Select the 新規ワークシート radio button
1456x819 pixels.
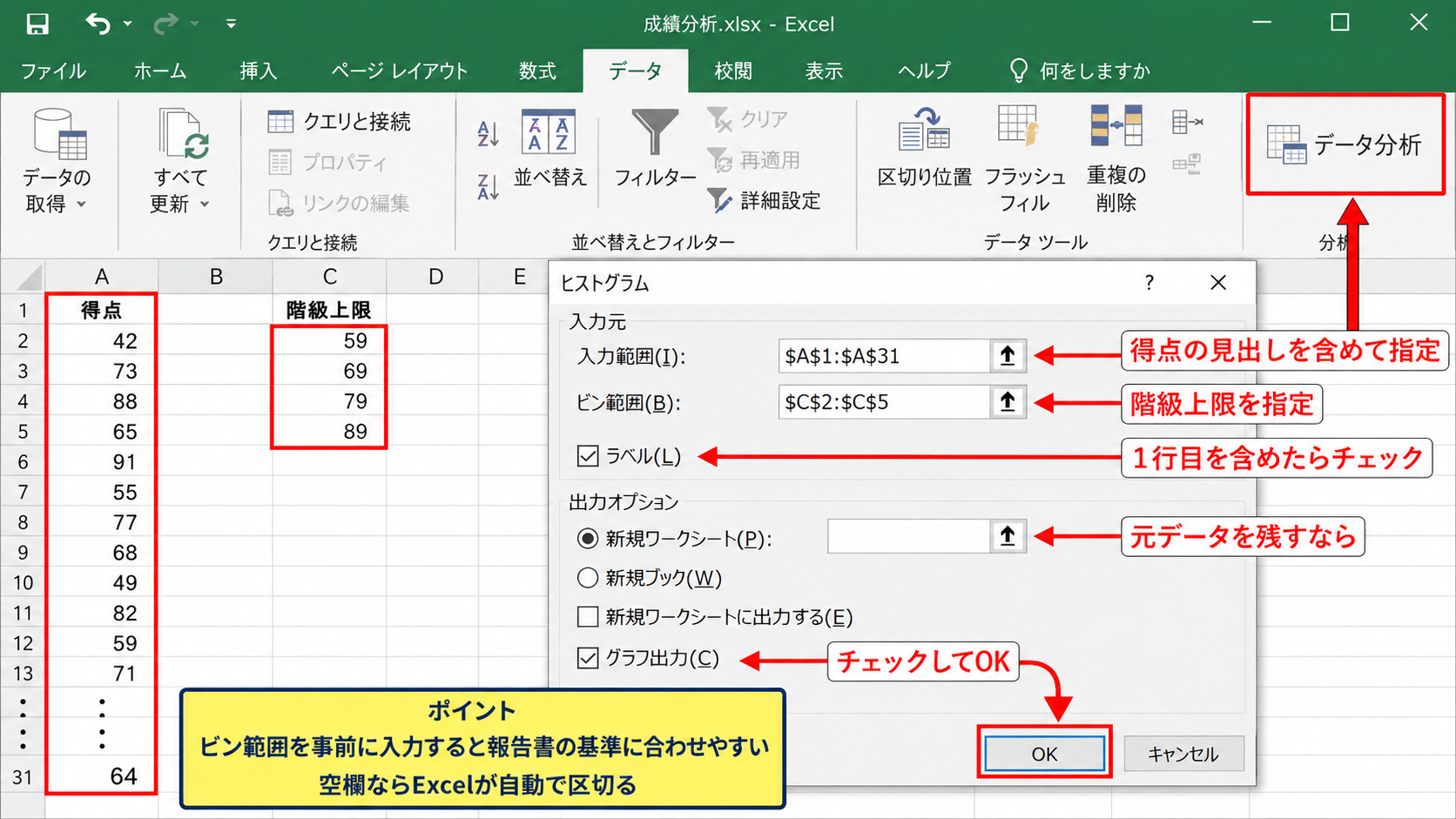tap(588, 538)
